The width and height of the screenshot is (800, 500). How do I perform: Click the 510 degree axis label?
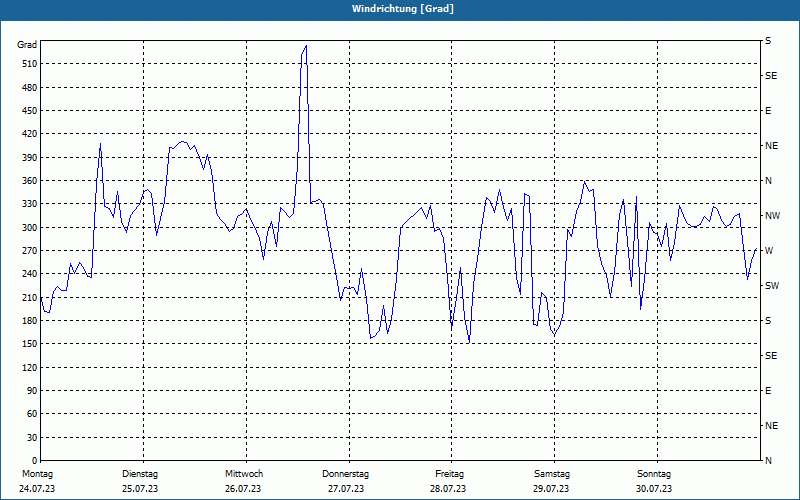pyautogui.click(x=30, y=64)
